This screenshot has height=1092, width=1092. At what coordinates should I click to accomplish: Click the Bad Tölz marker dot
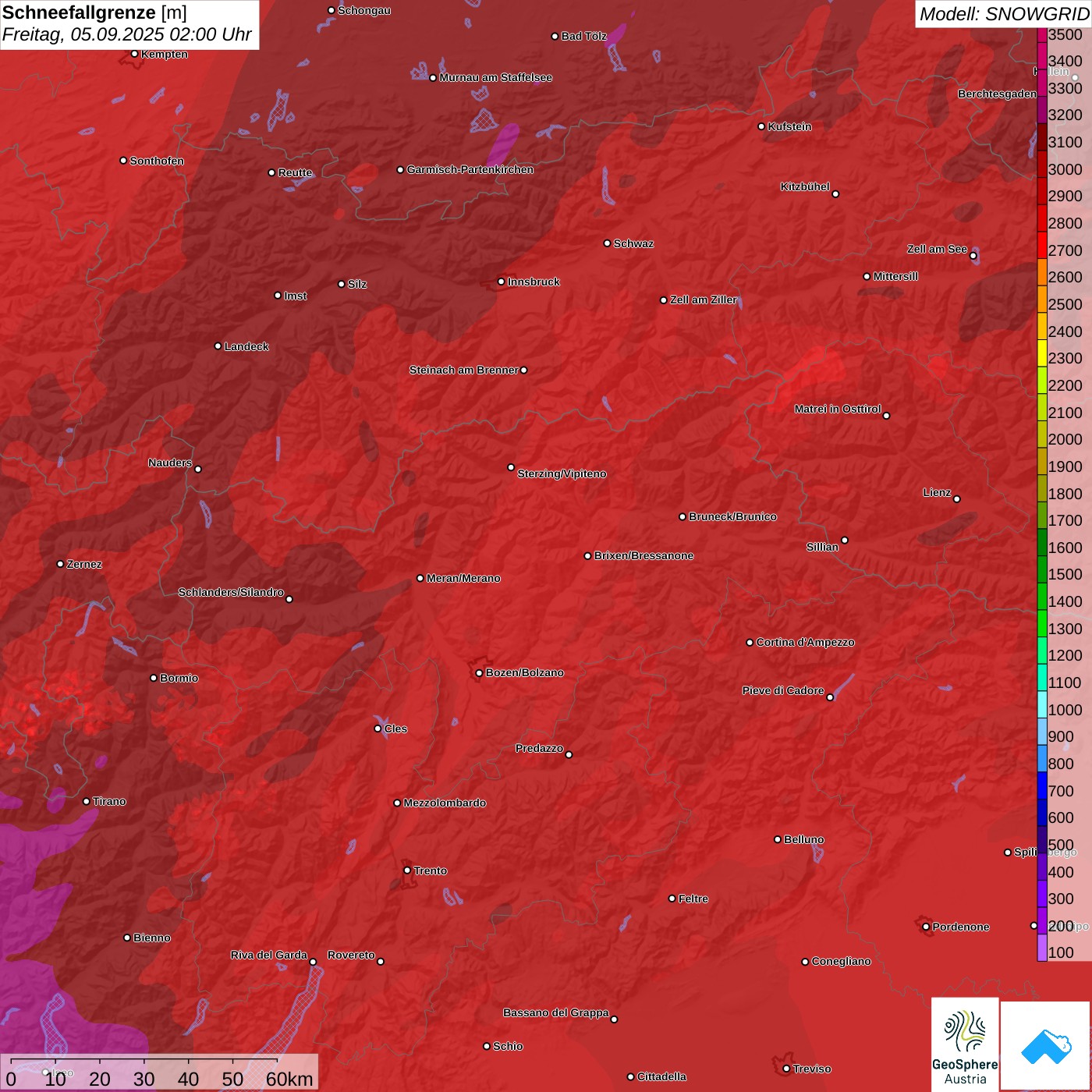pyautogui.click(x=555, y=37)
